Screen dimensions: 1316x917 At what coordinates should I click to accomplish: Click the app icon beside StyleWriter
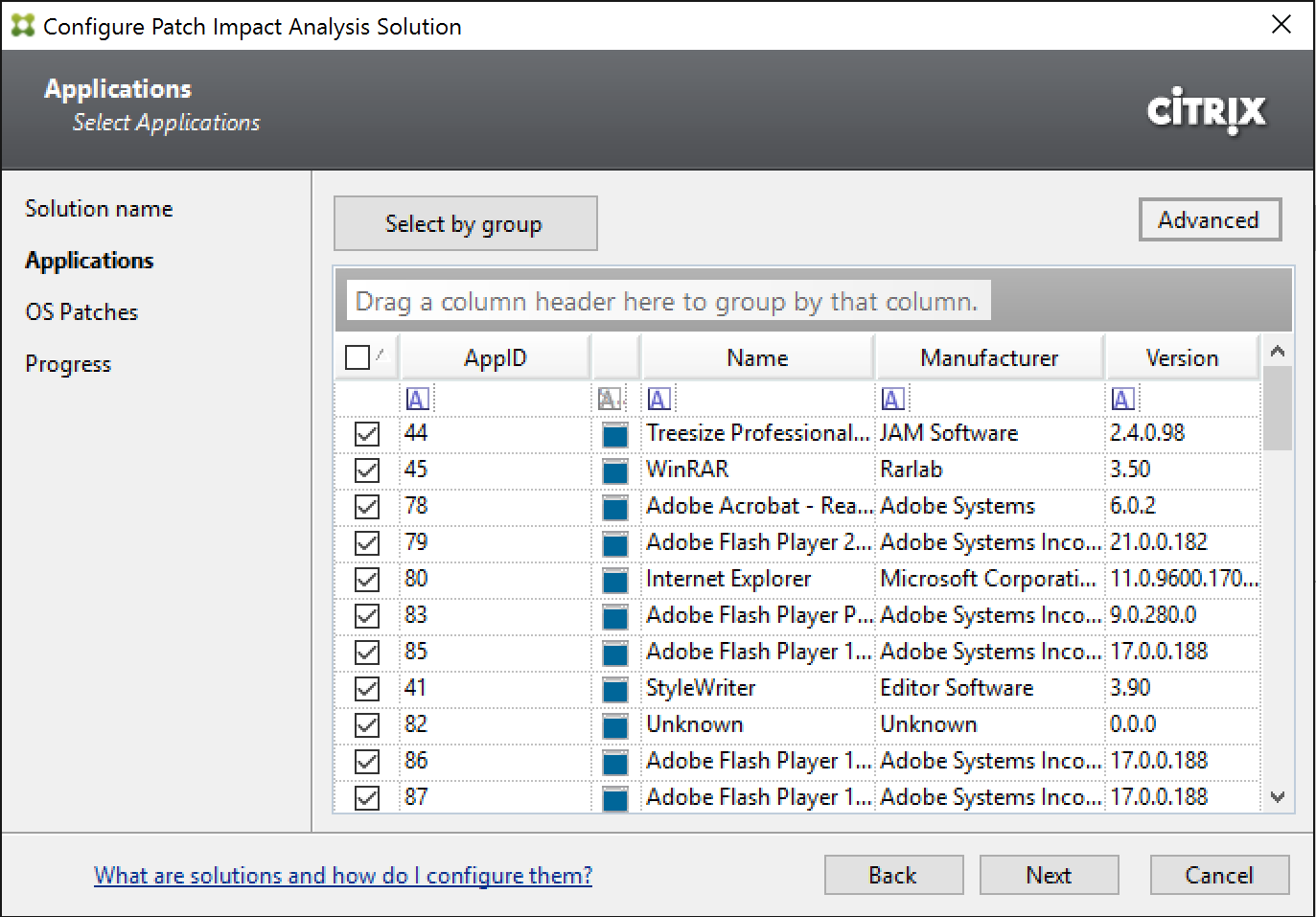pyautogui.click(x=614, y=690)
